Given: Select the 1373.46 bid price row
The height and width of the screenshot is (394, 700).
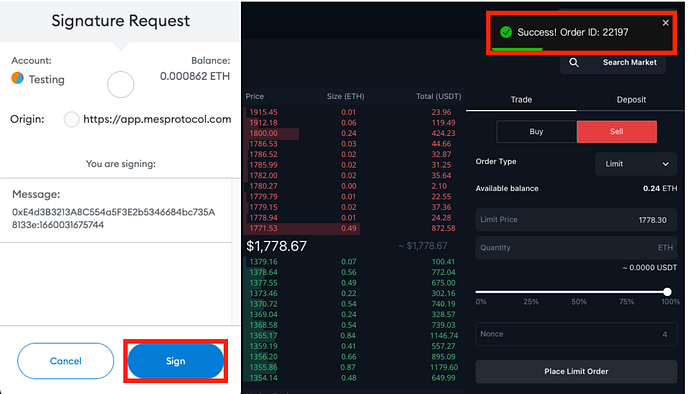Looking at the screenshot, I should (354, 294).
